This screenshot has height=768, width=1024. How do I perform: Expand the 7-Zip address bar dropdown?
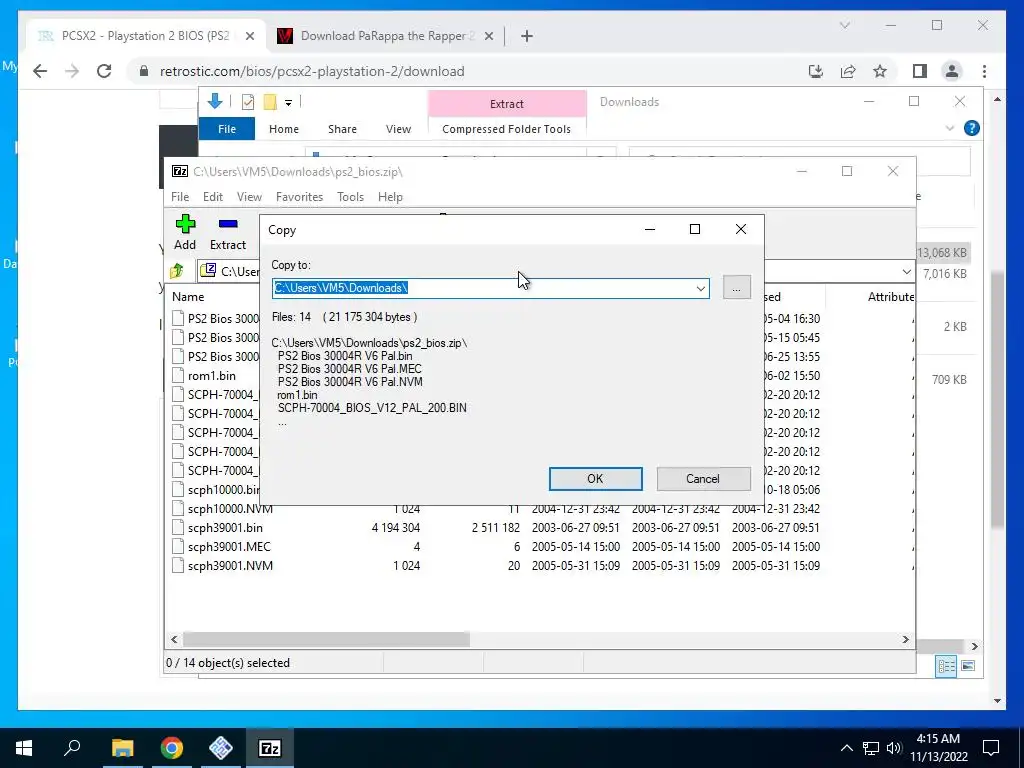pos(906,271)
